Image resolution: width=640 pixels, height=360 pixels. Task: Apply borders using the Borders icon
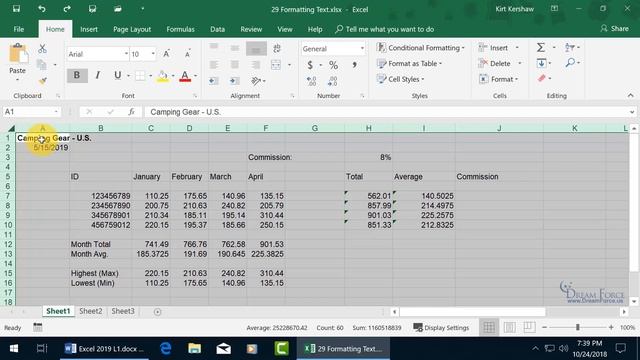point(140,76)
